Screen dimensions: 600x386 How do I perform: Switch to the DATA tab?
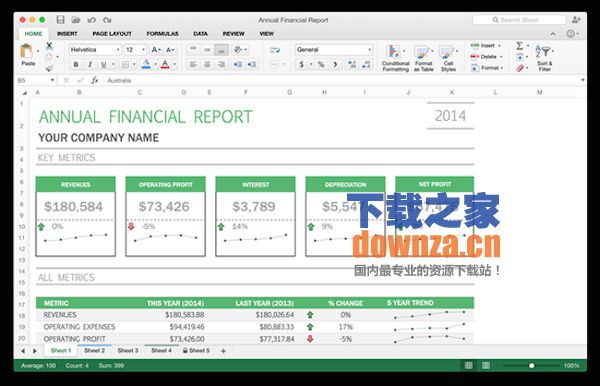[x=200, y=34]
